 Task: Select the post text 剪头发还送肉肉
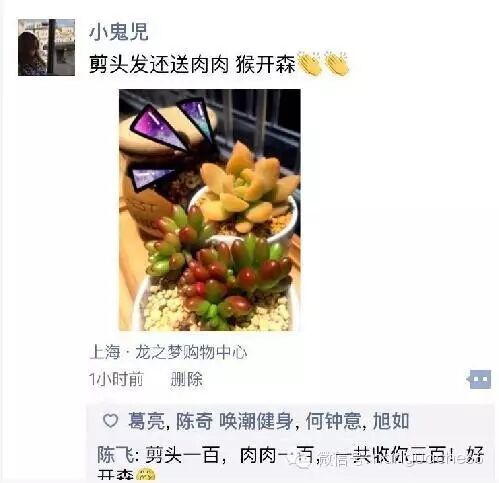tap(159, 64)
